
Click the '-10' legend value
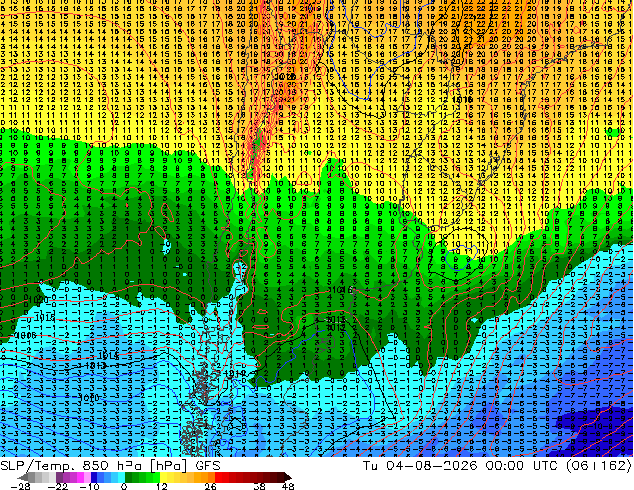pos(89,486)
